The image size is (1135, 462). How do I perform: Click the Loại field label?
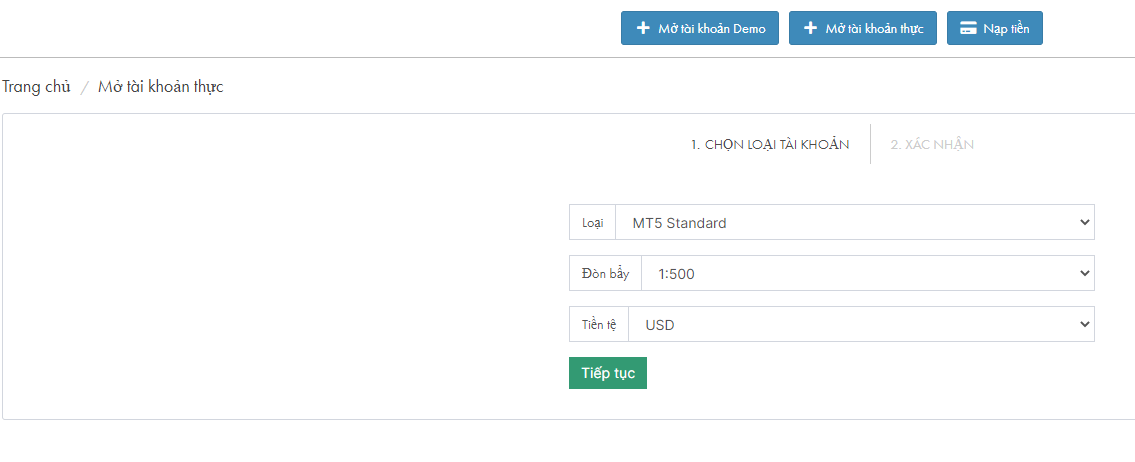(592, 222)
